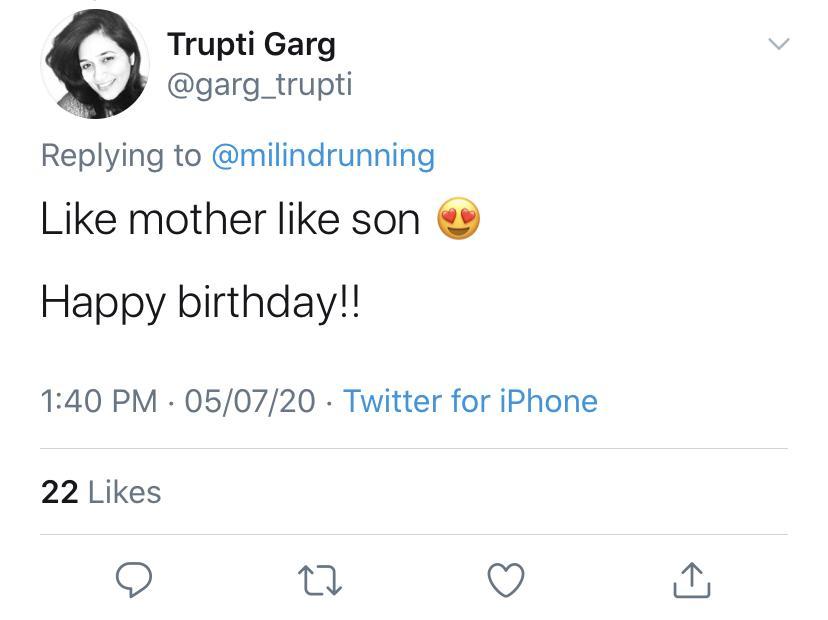This screenshot has height=620, width=828.
Task: Select the 'Like mother like son' text
Action: coord(230,220)
